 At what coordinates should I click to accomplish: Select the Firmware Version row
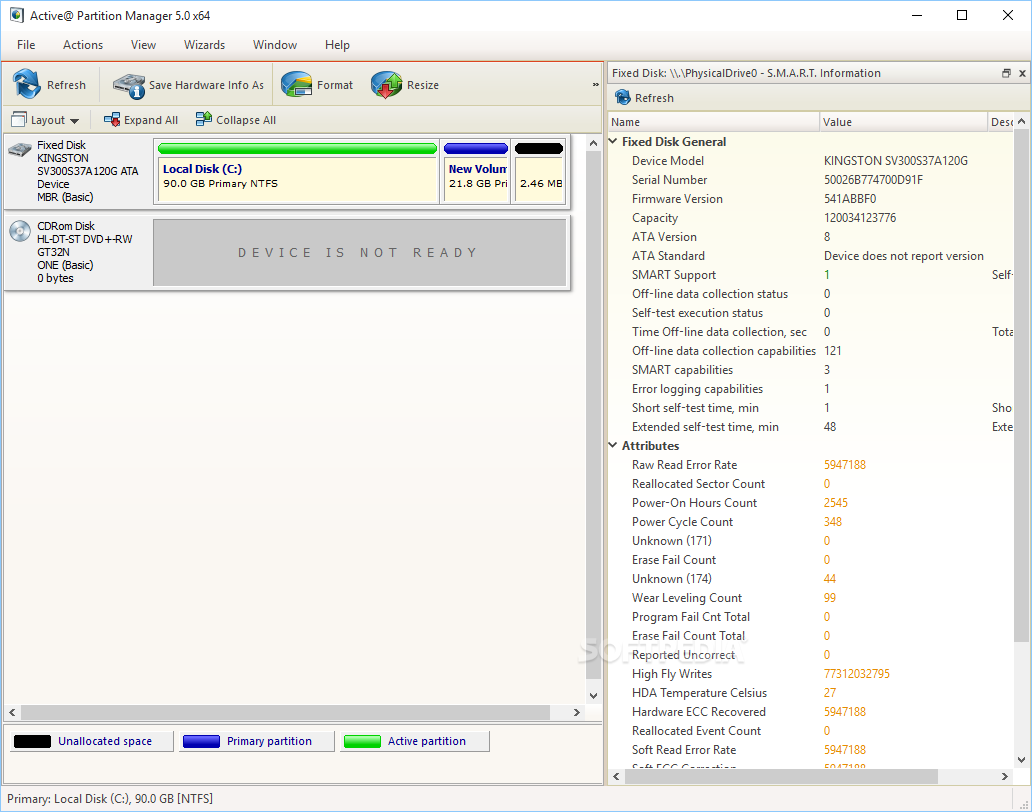point(811,199)
